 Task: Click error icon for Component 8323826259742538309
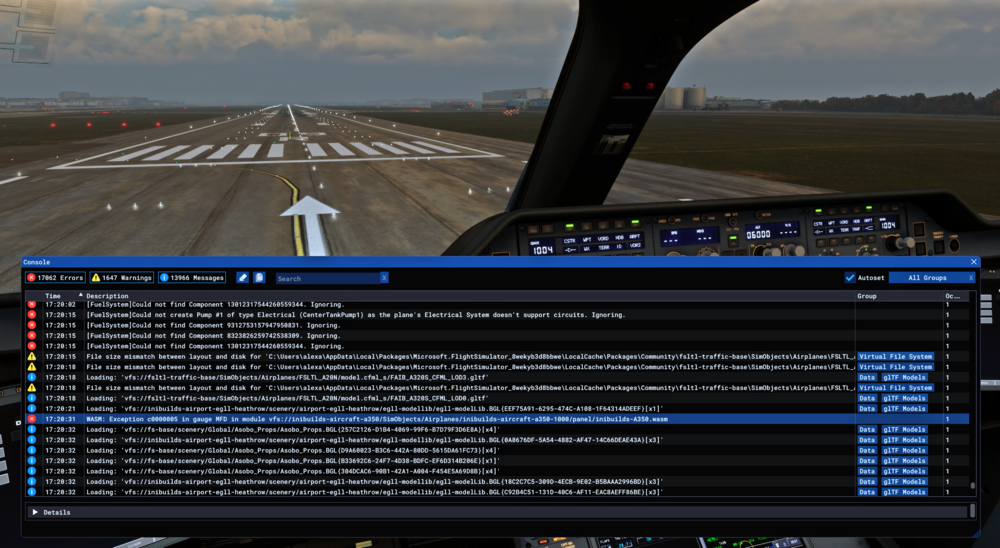tap(31, 336)
